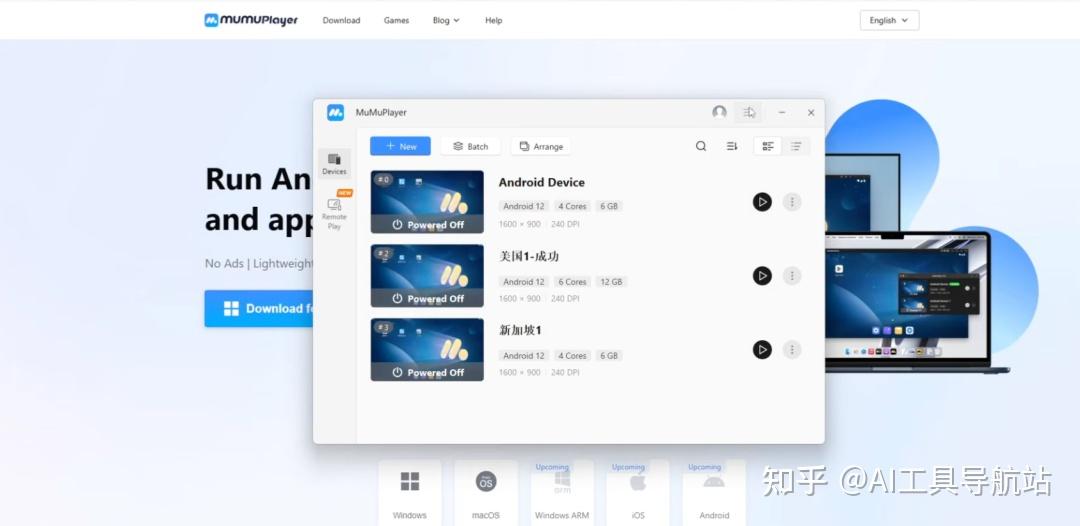Switch to compact list view layout
Screen dimensions: 1080x526
(x=796, y=146)
